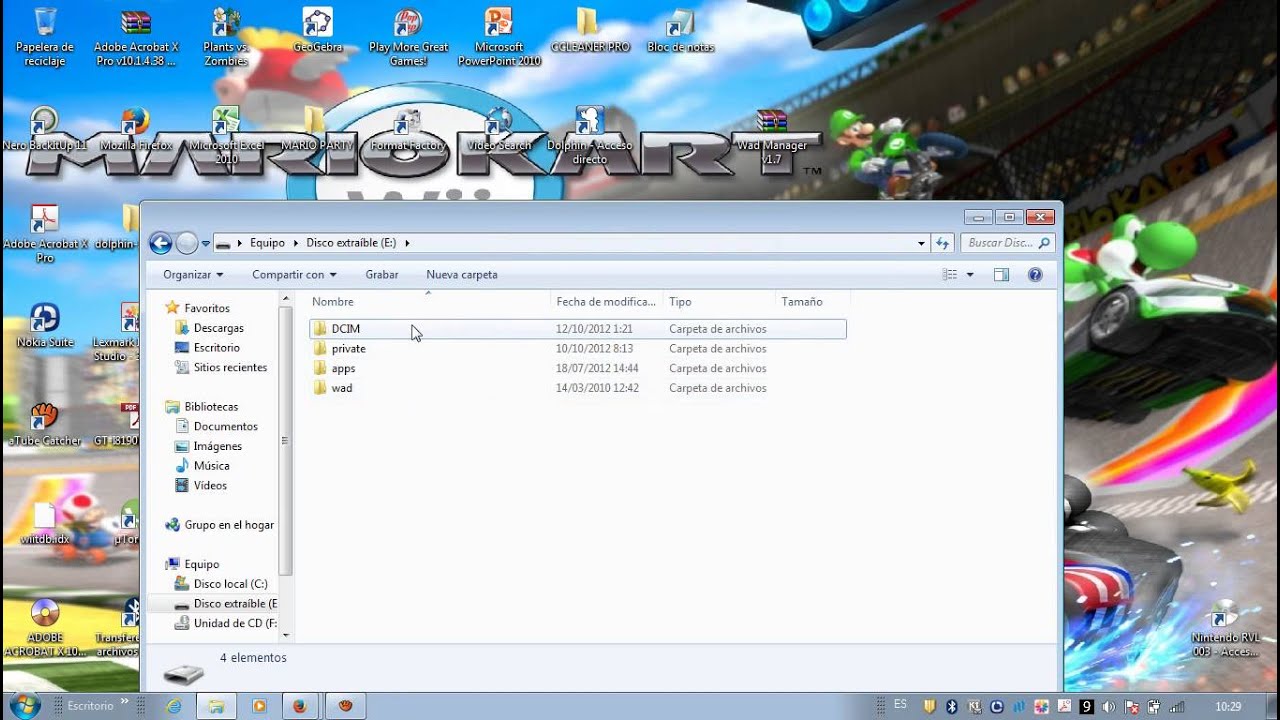Viewport: 1280px width, 720px height.
Task: Open Papelera de reciclaje on desktop
Action: click(45, 37)
